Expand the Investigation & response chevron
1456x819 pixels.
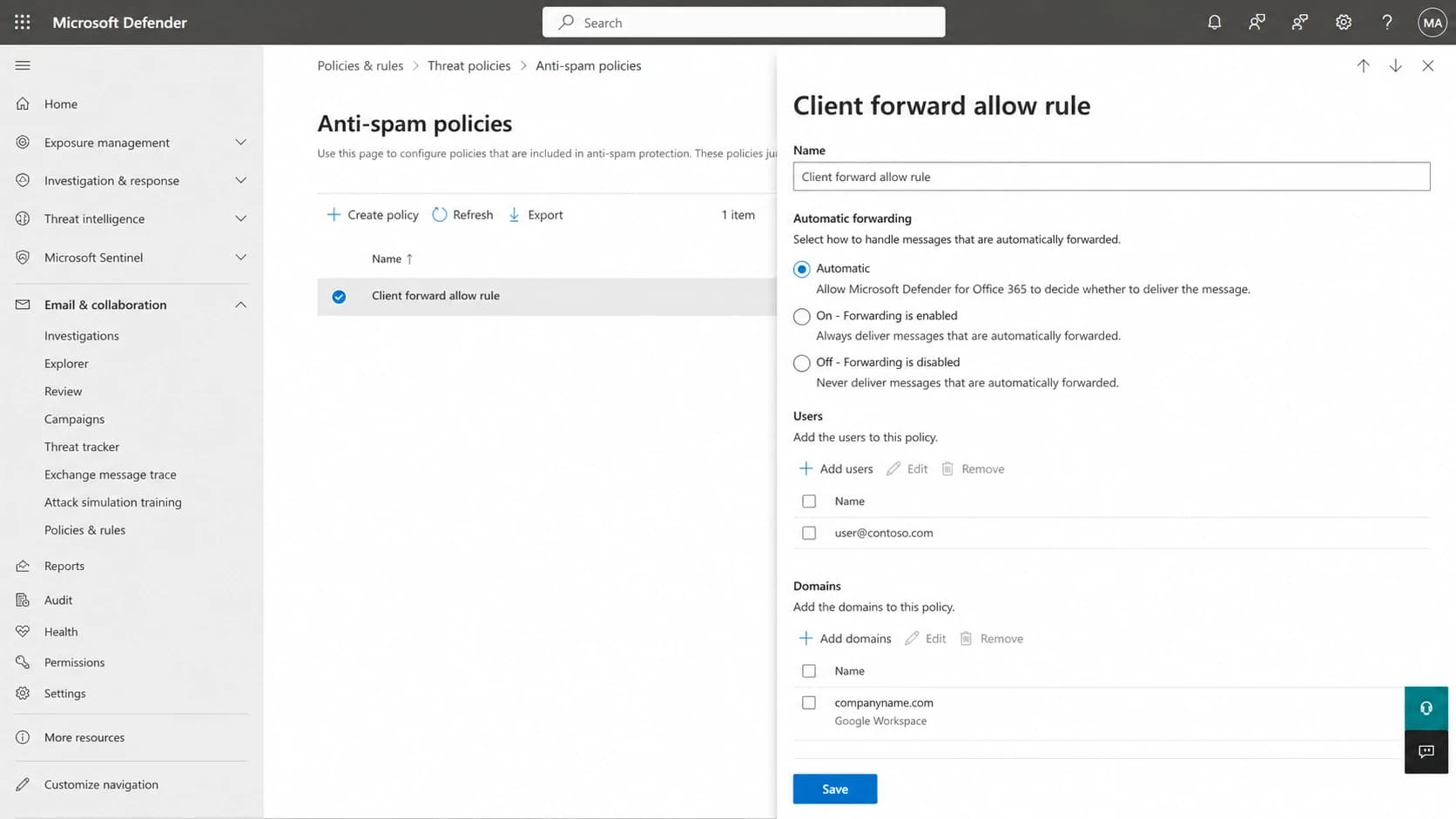241,180
